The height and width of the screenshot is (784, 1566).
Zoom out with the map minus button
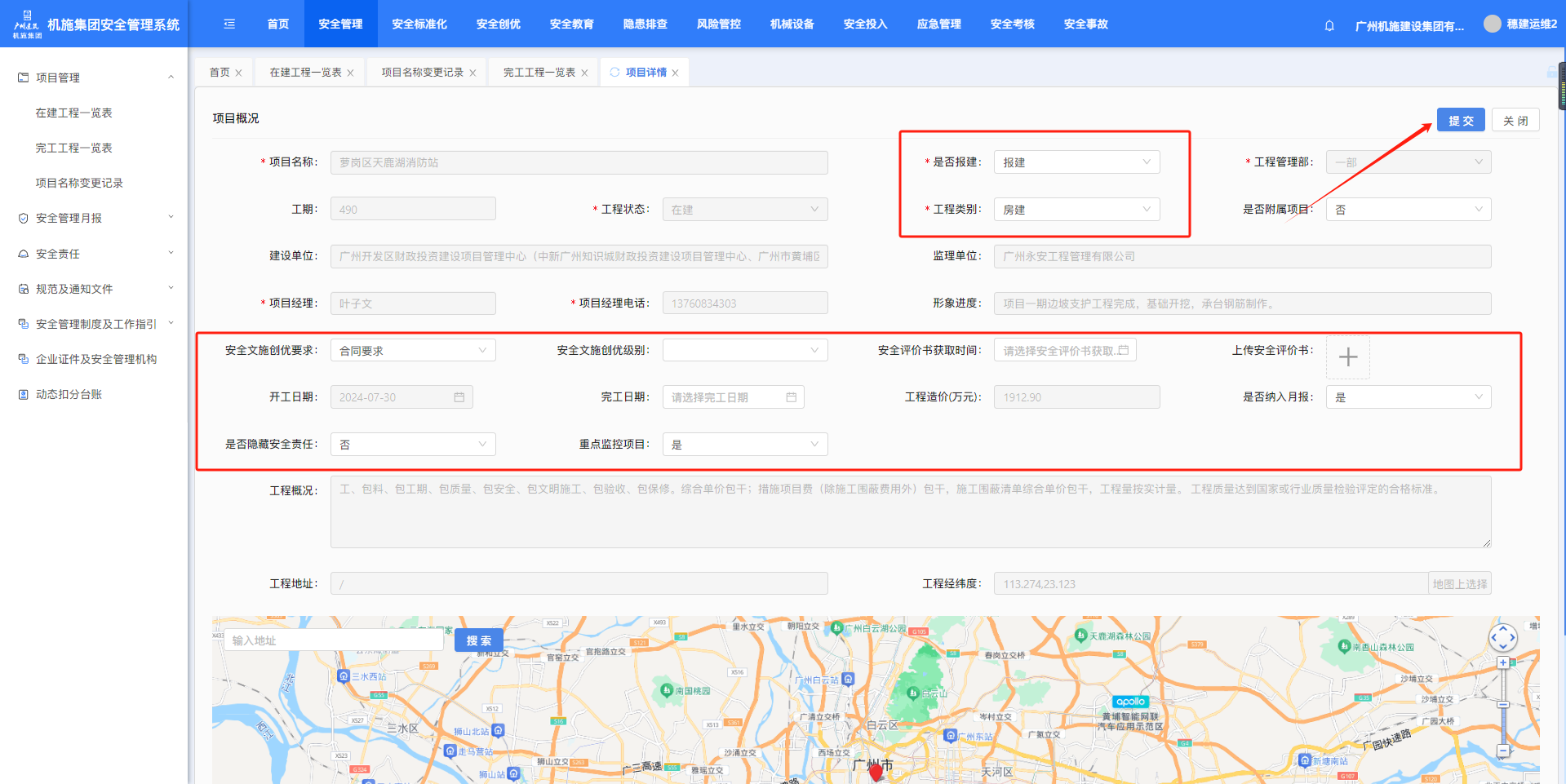[x=1502, y=751]
